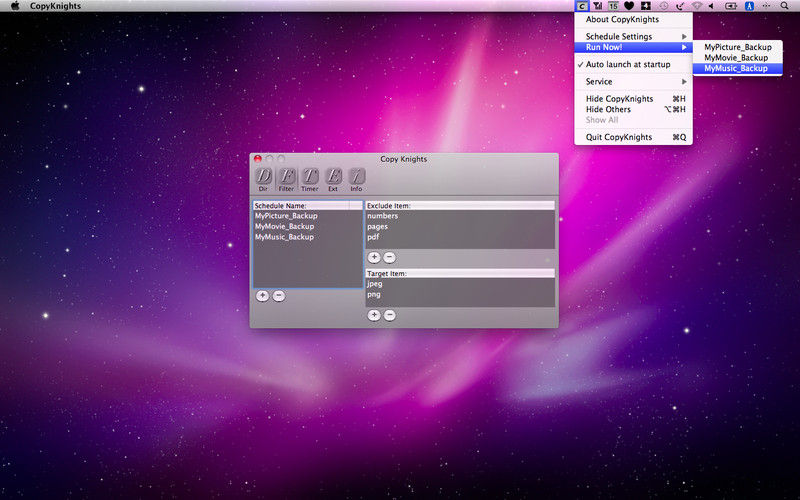Click the '15' calendar menu bar icon
800x500 pixels.
tap(613, 6)
